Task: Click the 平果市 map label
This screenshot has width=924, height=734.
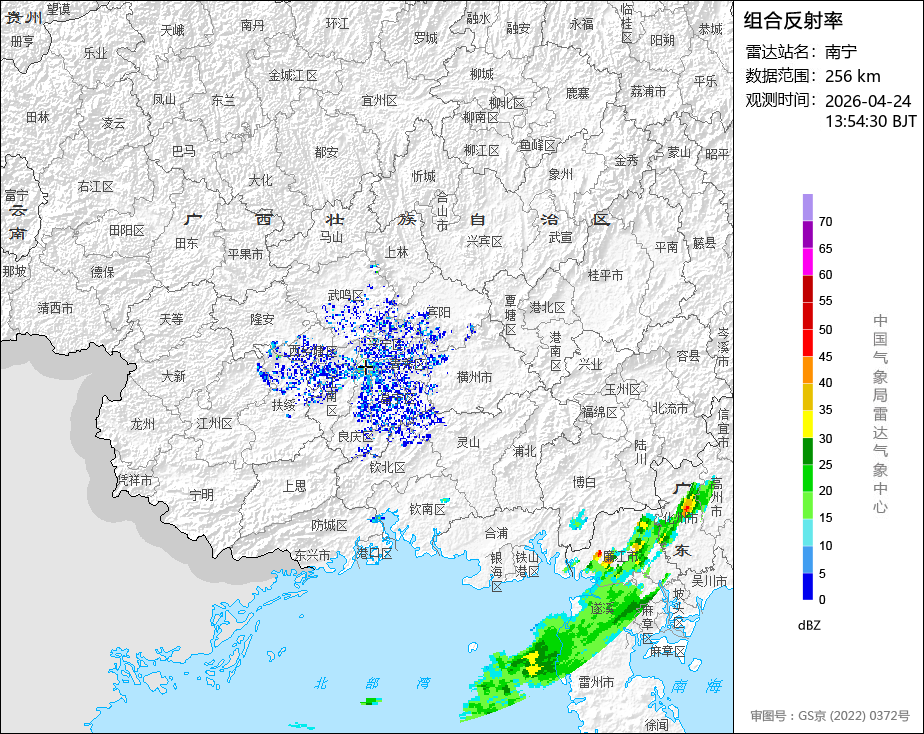Action: (x=245, y=254)
